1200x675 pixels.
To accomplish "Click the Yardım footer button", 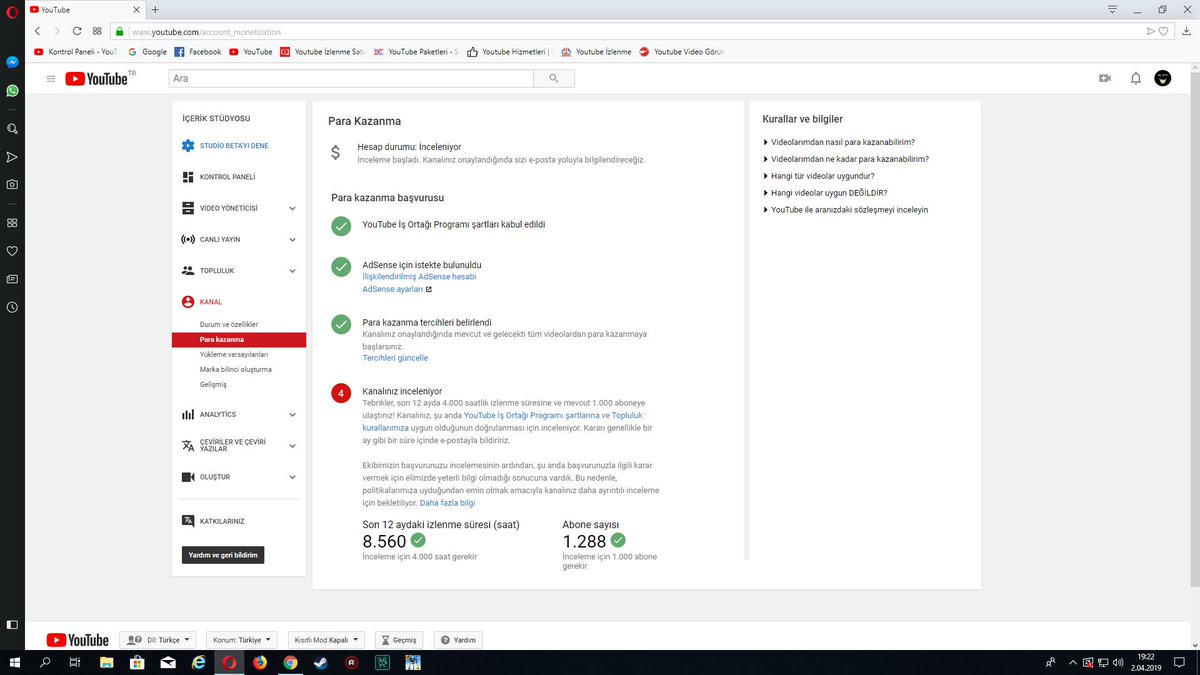I will coord(458,640).
